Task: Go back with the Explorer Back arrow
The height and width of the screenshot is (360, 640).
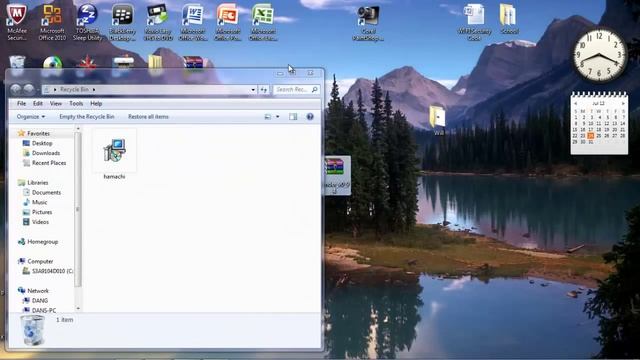Action: point(16,89)
